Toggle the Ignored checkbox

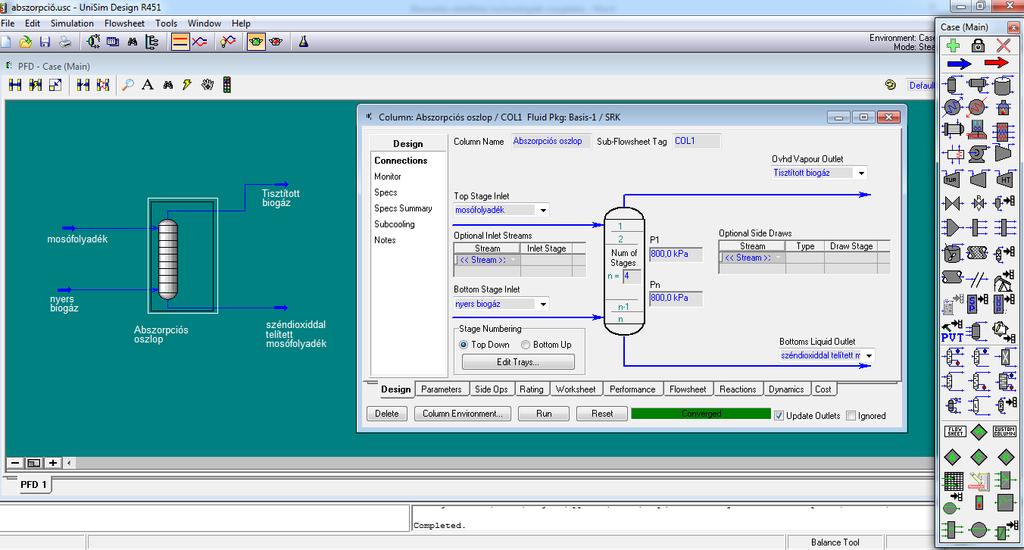point(851,416)
